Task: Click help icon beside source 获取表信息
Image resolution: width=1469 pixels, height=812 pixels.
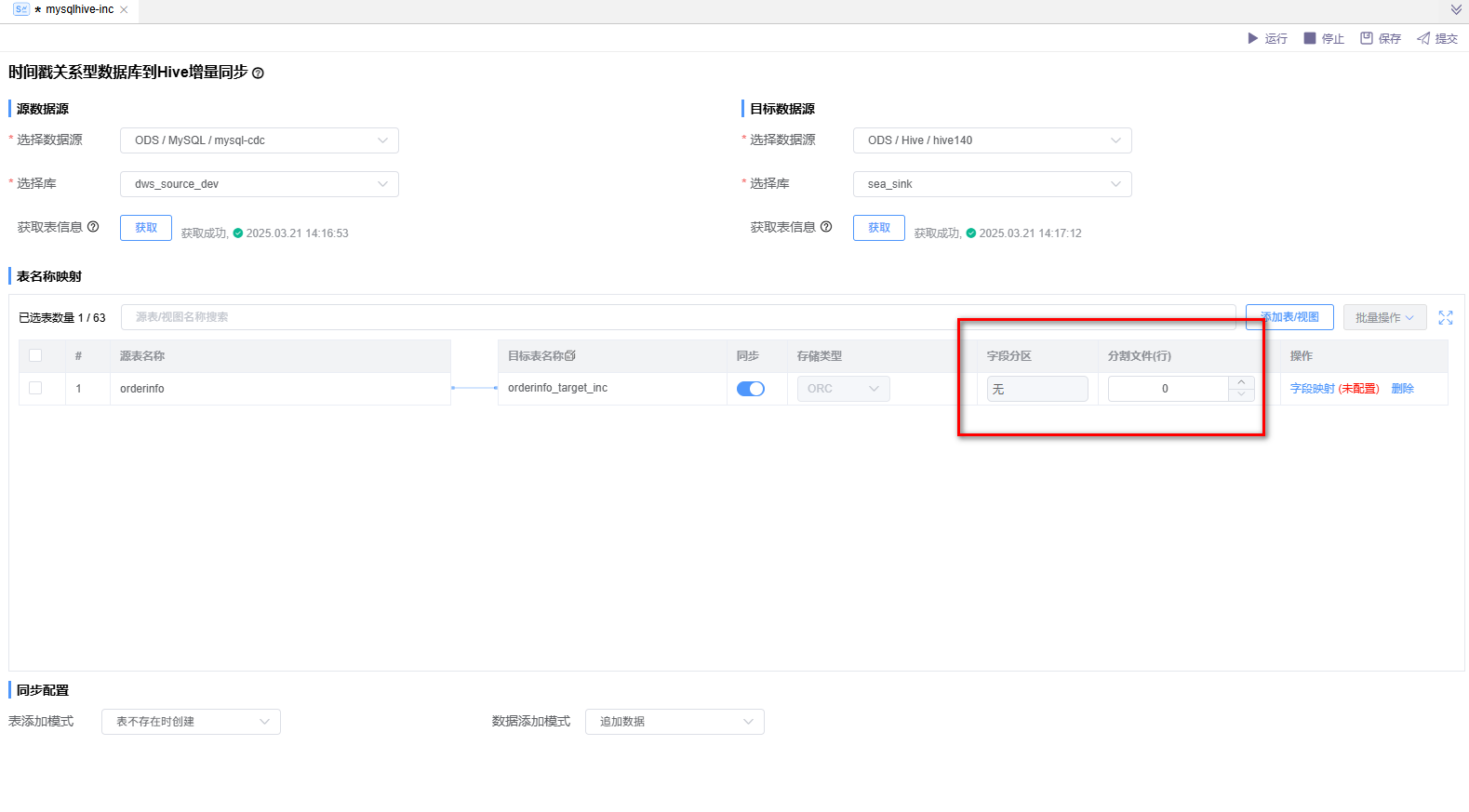Action: [93, 227]
